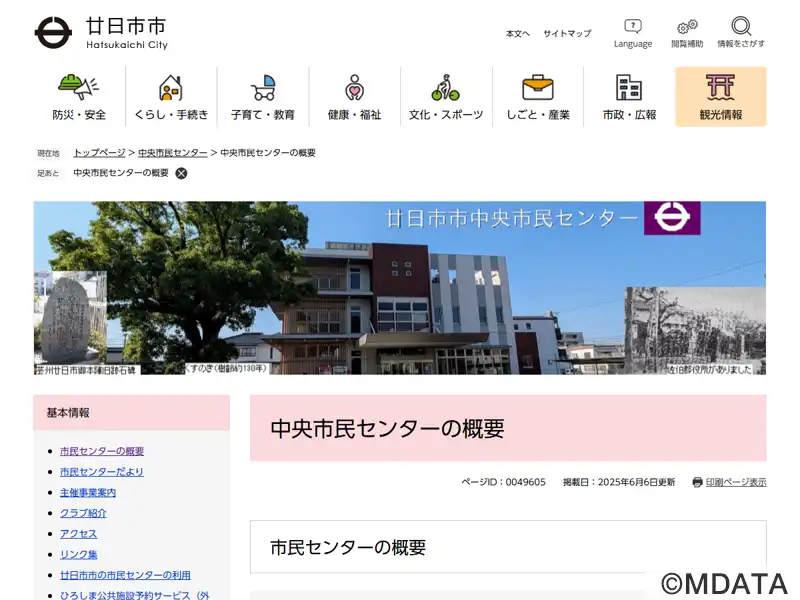Click the old 佐伯郡役所 black-and-white photo

pos(695,330)
